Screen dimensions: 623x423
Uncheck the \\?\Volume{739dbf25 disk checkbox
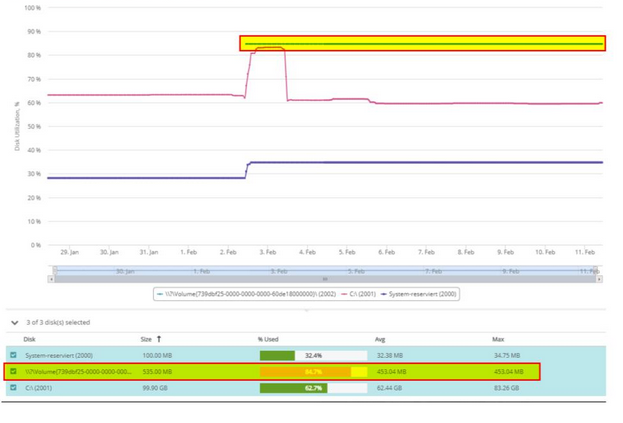pyautogui.click(x=14, y=371)
